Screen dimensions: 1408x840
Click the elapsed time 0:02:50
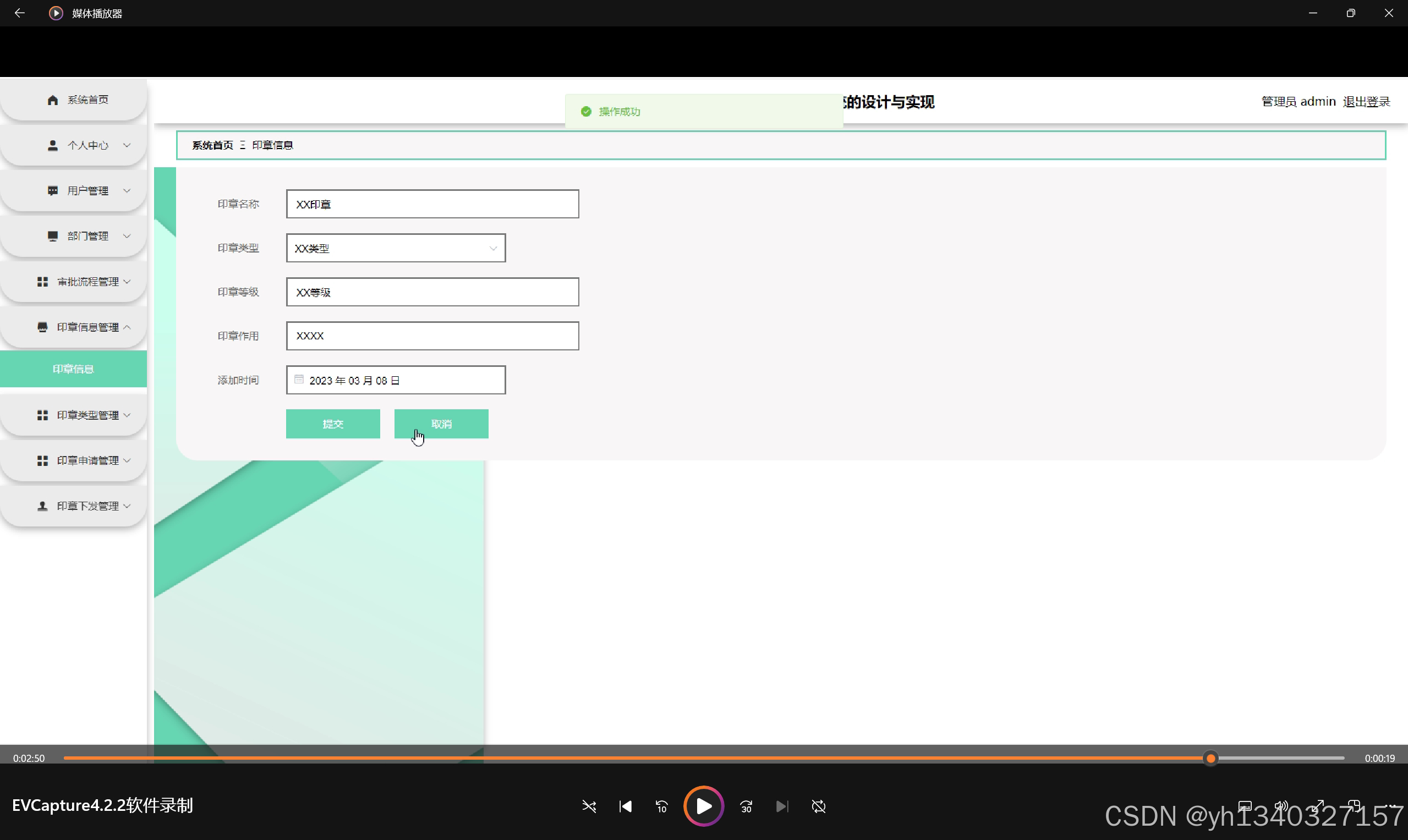pyautogui.click(x=29, y=759)
